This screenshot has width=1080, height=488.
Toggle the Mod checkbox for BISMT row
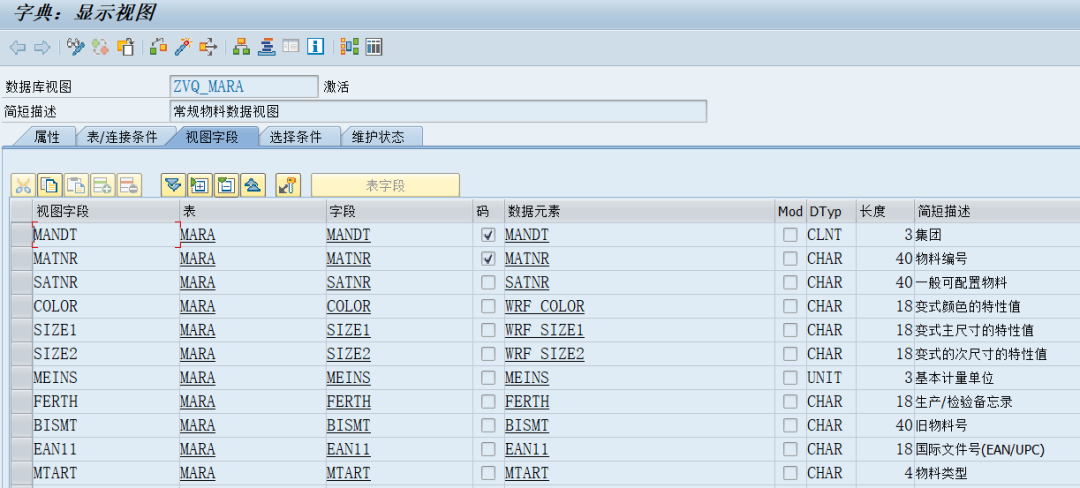coord(790,425)
